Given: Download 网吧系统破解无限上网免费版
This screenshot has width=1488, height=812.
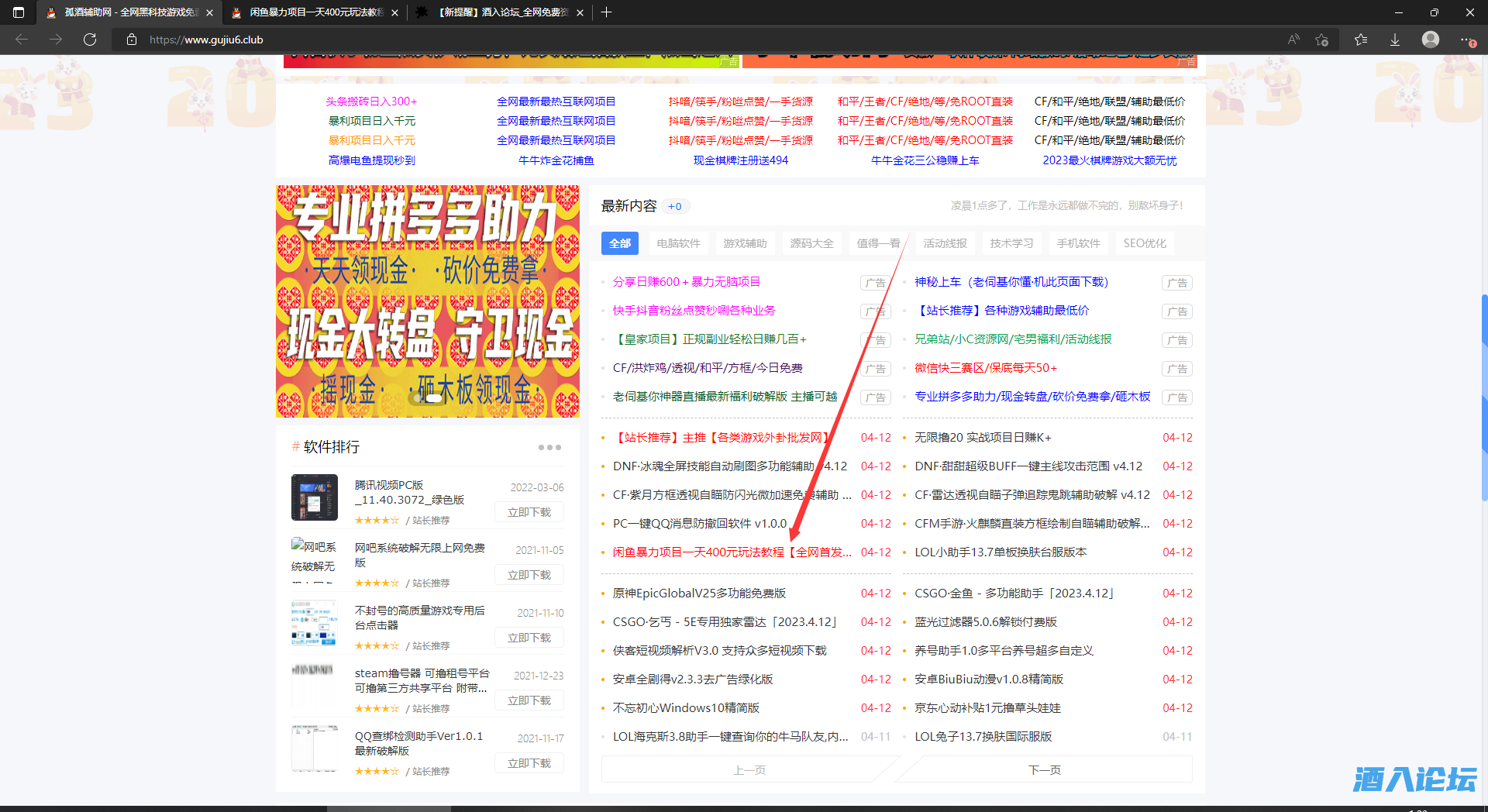Looking at the screenshot, I should click(529, 575).
